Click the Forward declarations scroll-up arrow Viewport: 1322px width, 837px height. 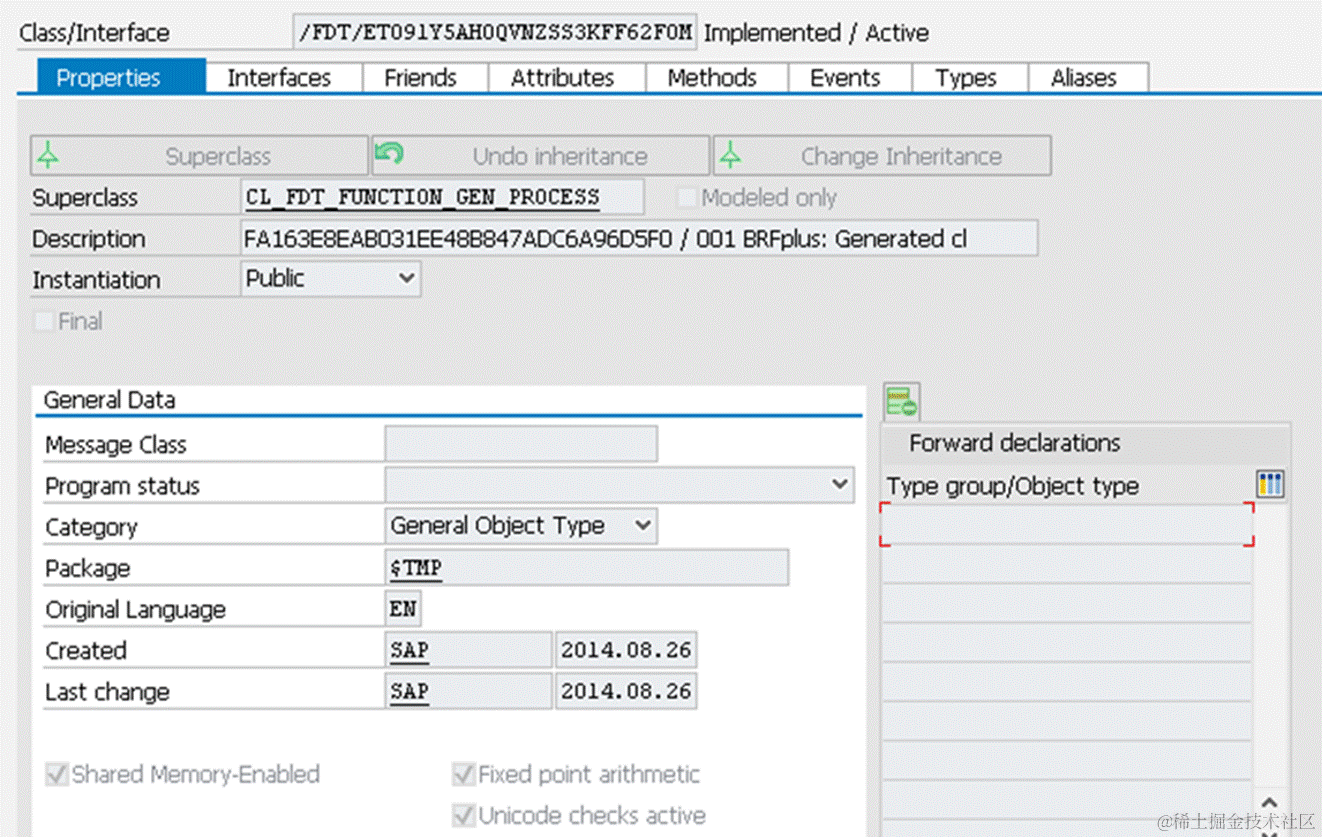(x=1270, y=802)
